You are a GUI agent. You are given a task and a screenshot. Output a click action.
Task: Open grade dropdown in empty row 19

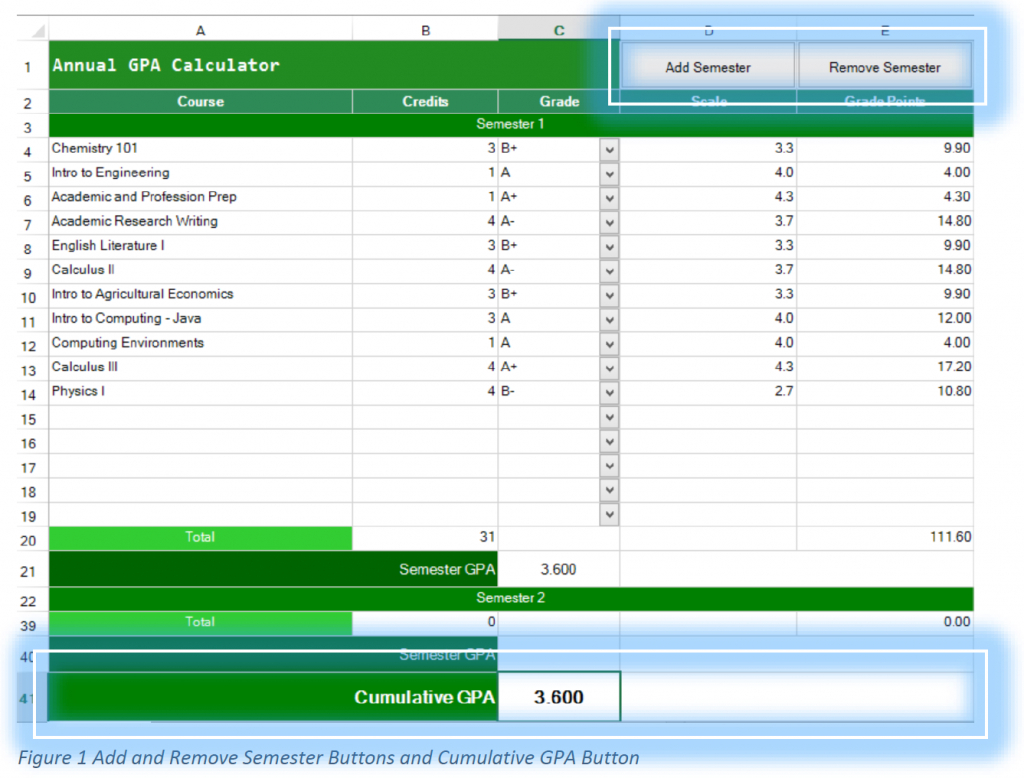[609, 514]
